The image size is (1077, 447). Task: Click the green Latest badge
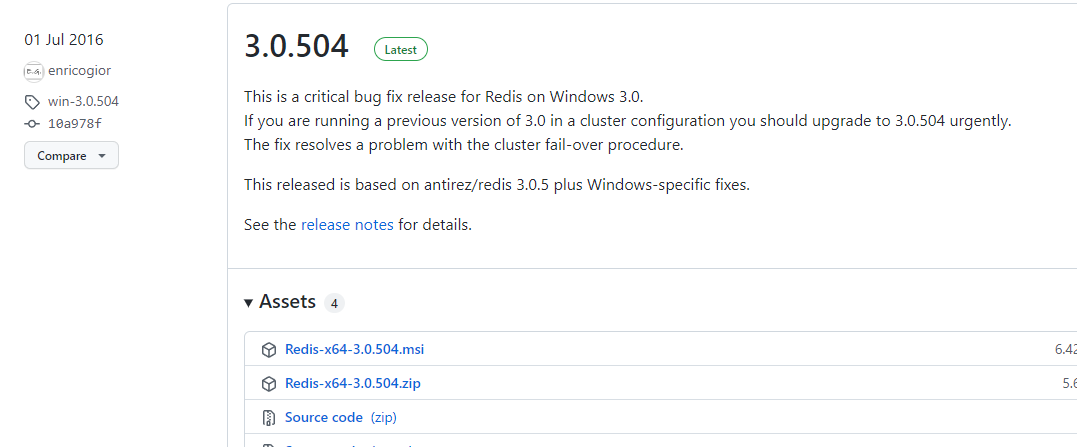click(x=400, y=49)
